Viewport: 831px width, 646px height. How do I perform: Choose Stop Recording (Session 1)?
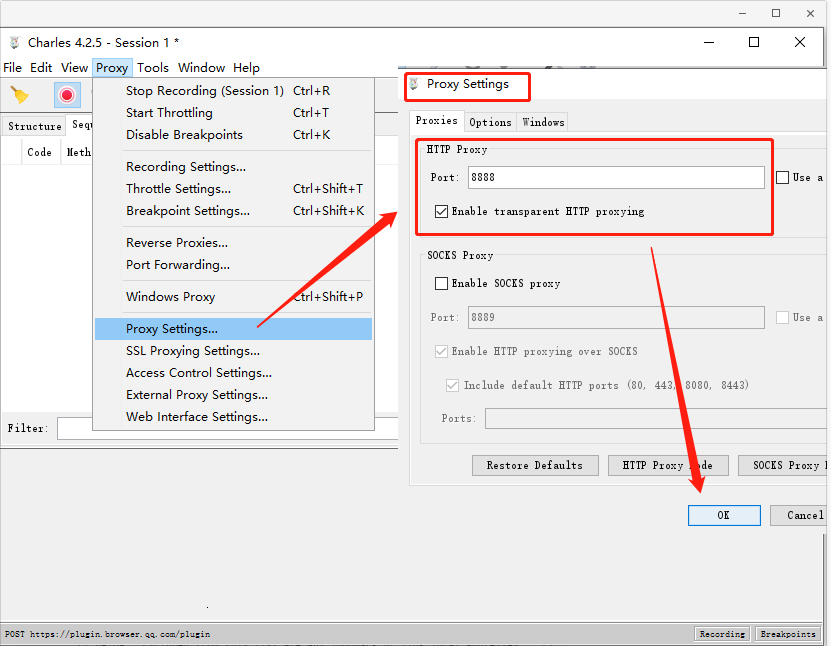pos(233,91)
